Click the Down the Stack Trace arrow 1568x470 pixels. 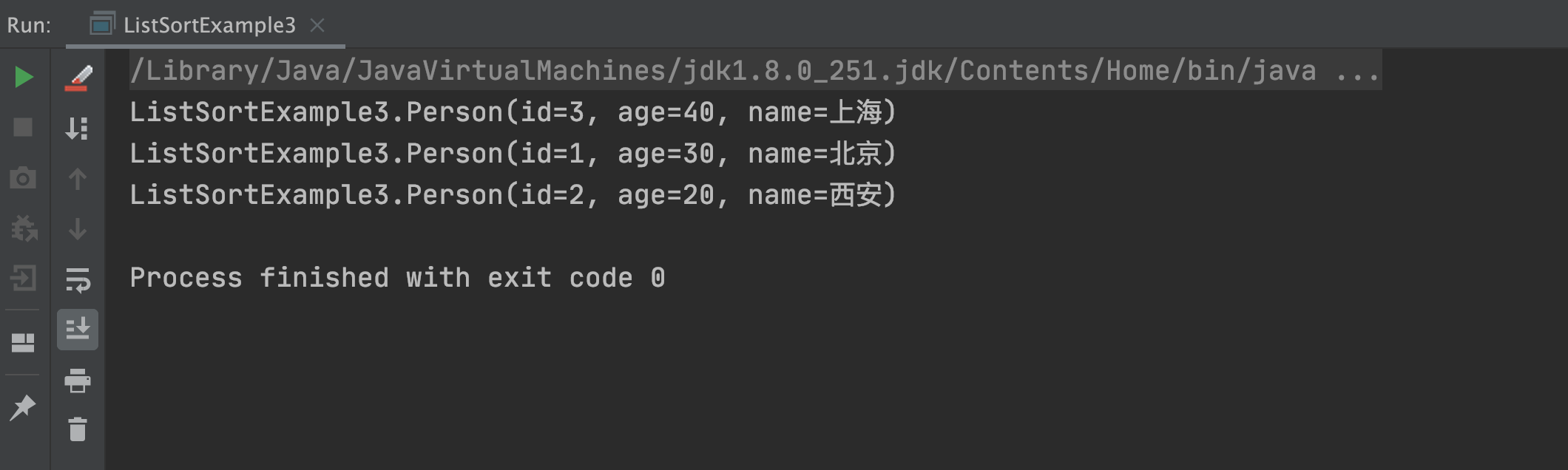point(77,229)
